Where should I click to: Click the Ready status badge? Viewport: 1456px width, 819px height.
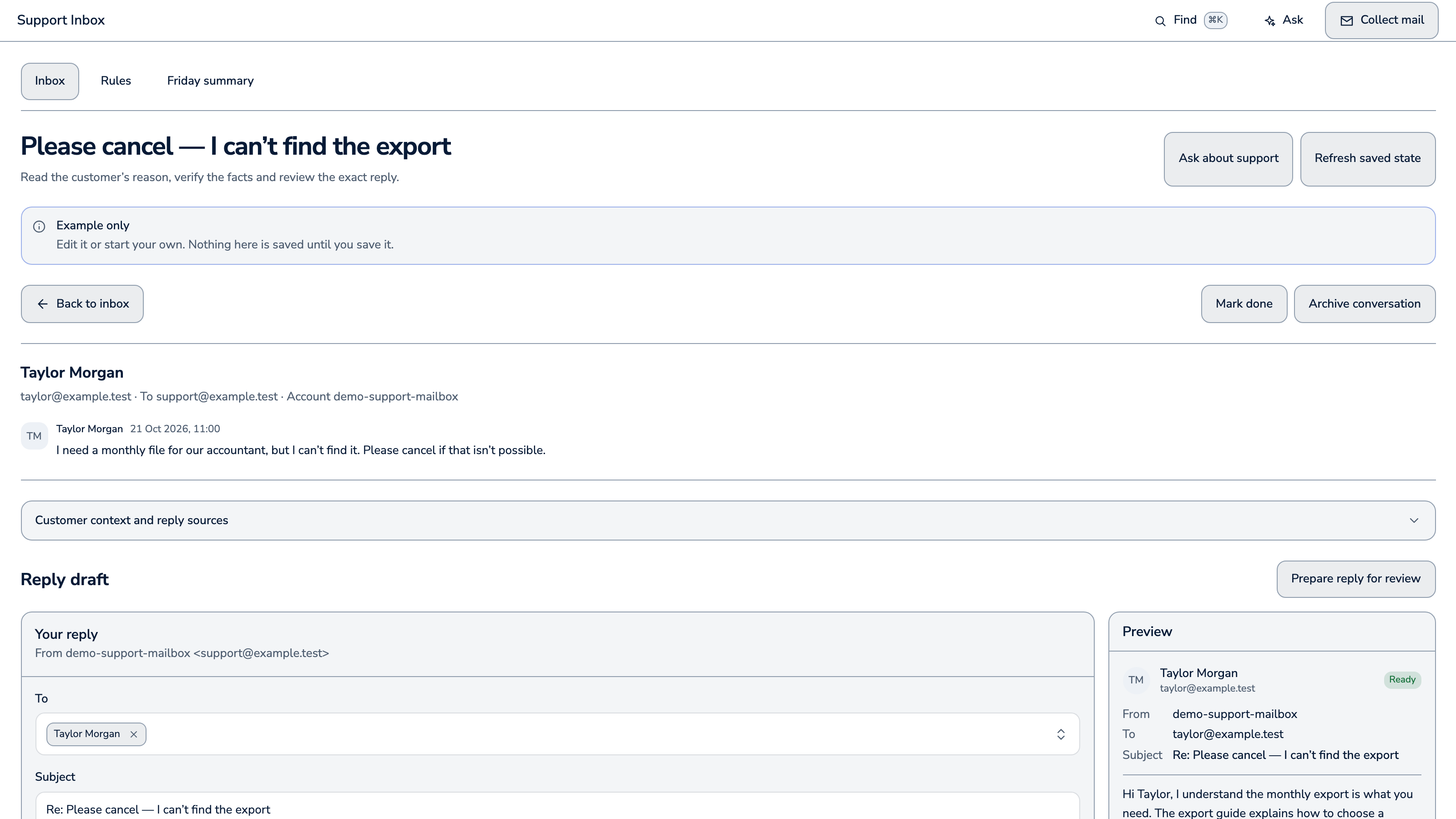pos(1402,679)
